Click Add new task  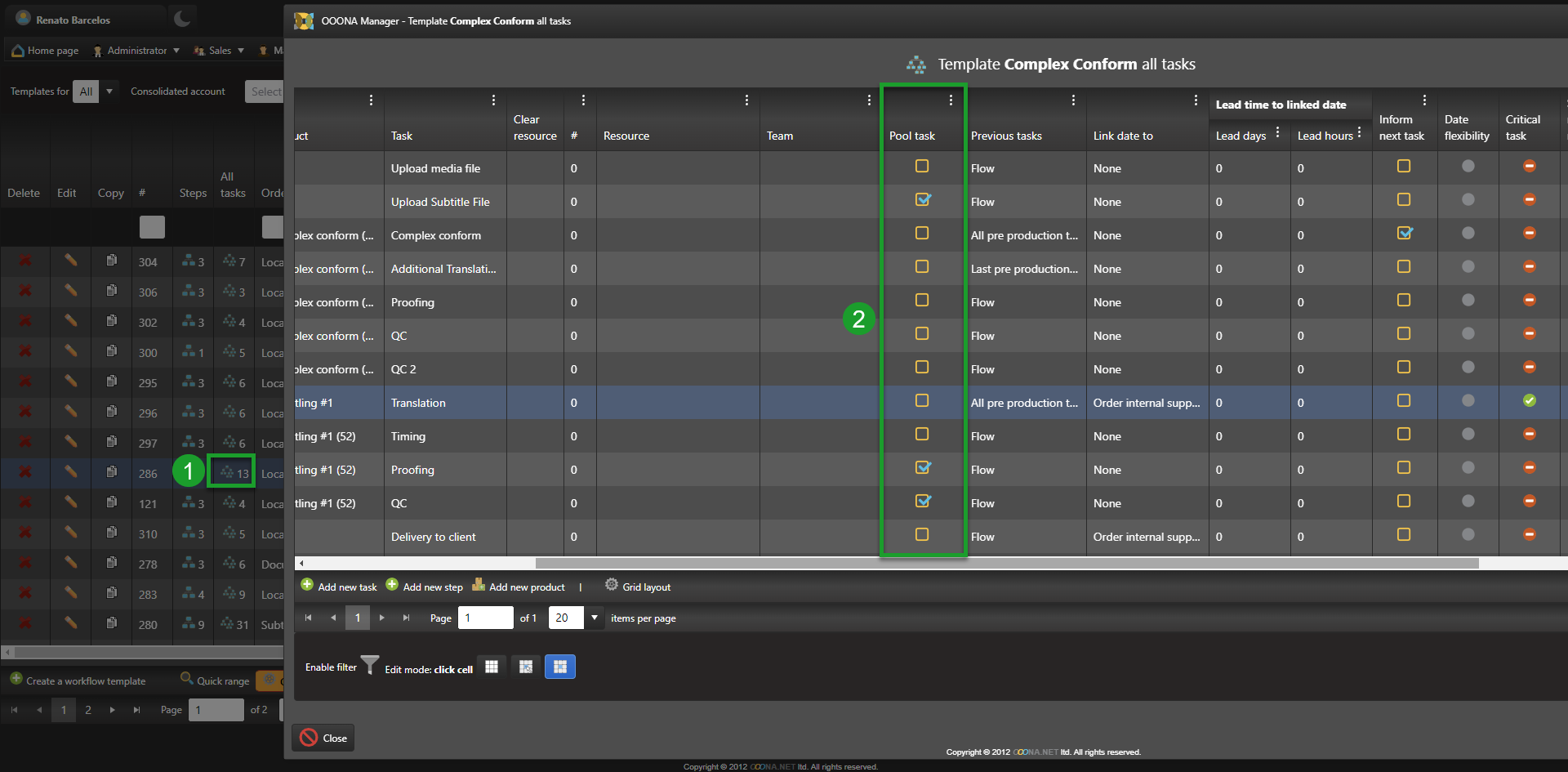pyautogui.click(x=339, y=587)
